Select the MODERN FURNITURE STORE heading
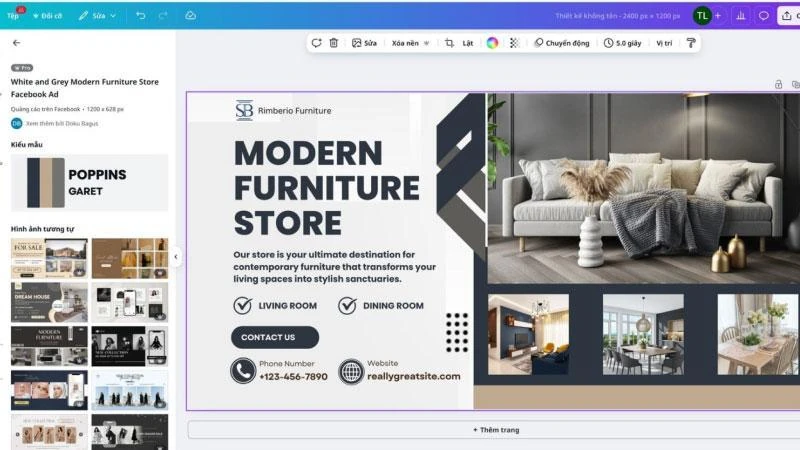 327,188
